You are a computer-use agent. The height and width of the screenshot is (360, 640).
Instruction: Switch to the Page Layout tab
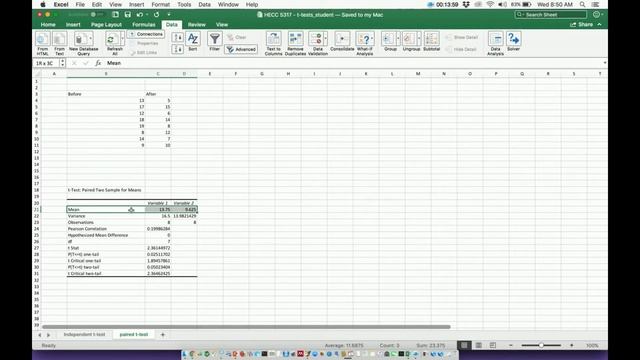(106, 24)
